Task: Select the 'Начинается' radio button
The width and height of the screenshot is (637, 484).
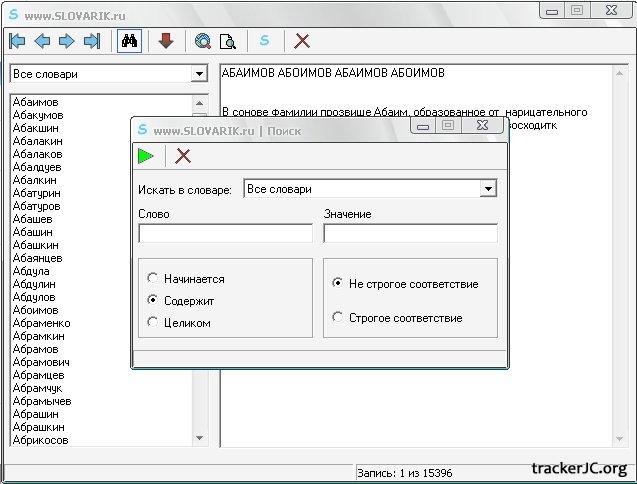Action: [x=153, y=279]
